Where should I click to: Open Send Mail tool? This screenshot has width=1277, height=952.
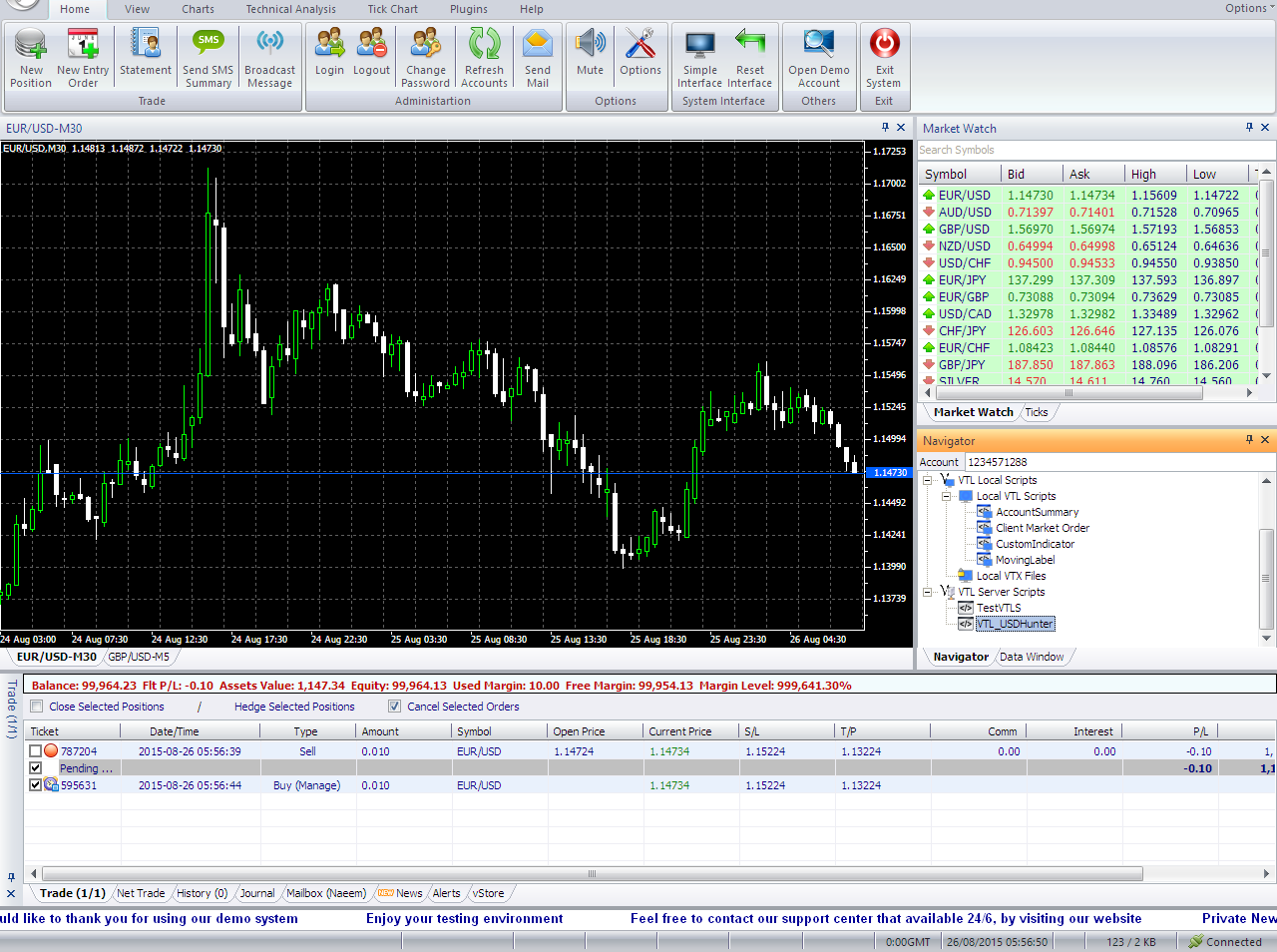(538, 58)
